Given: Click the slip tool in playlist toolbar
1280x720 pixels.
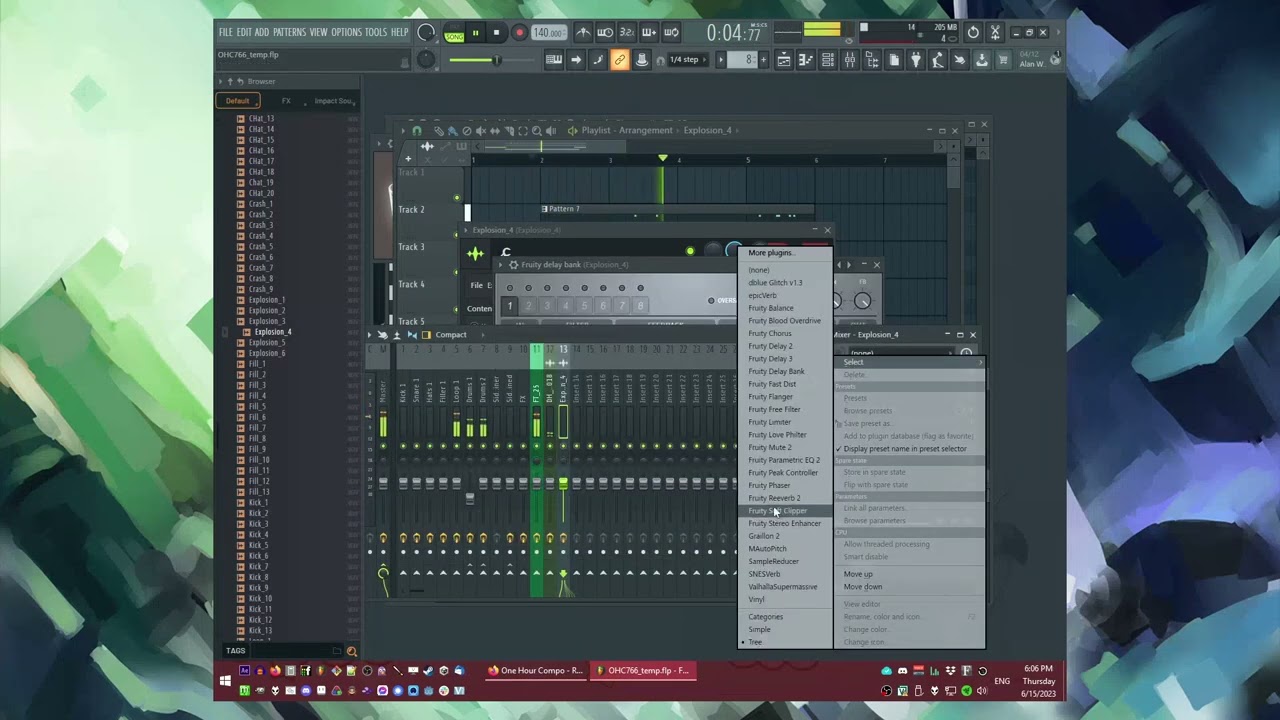Looking at the screenshot, I should (495, 131).
